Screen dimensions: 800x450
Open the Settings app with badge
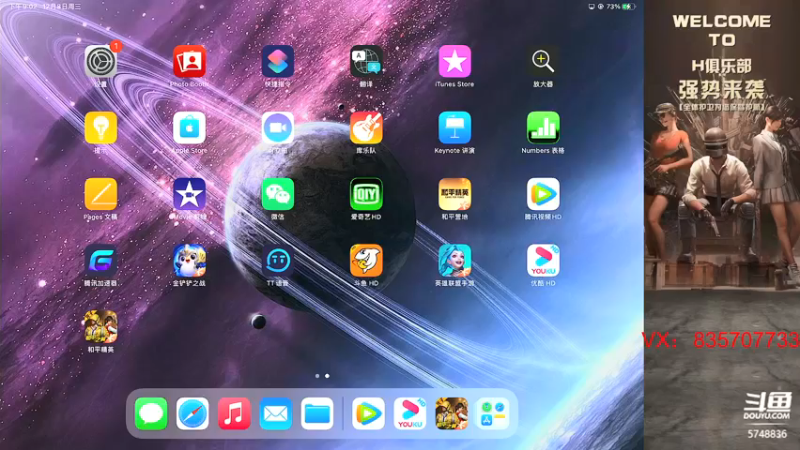101,61
